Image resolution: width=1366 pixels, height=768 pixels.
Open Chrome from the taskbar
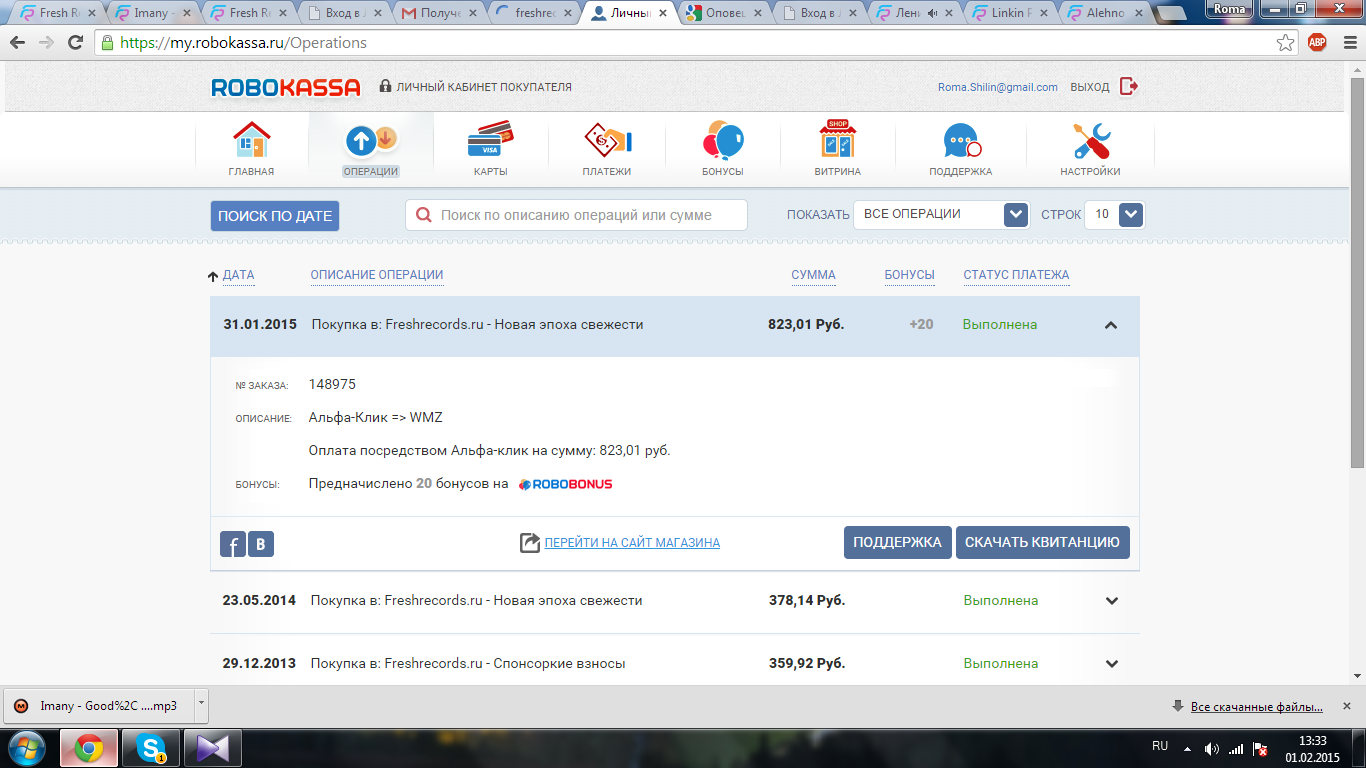pos(89,748)
